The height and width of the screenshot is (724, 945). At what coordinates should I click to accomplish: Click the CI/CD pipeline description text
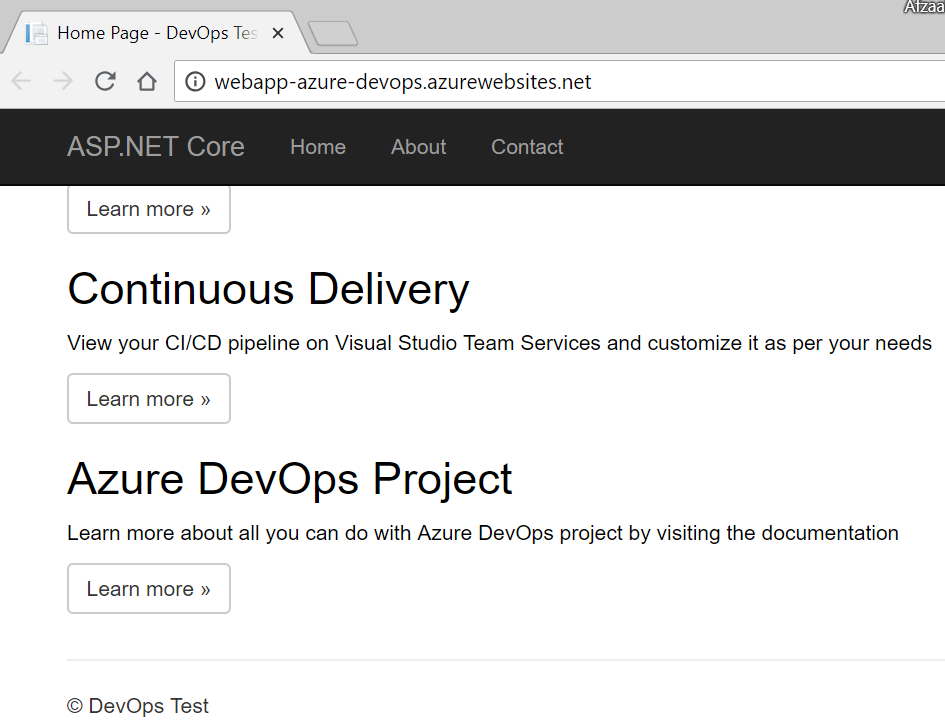click(500, 343)
